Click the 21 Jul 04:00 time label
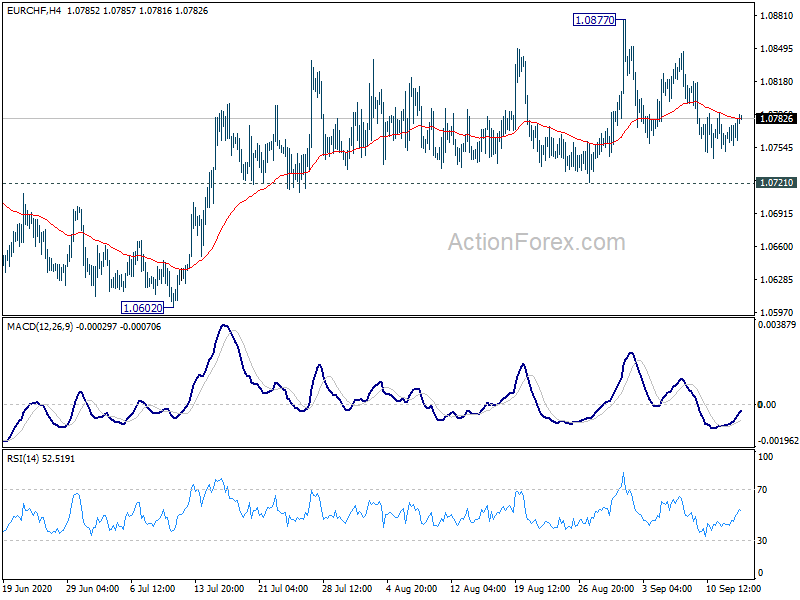The width and height of the screenshot is (800, 600). pos(284,588)
